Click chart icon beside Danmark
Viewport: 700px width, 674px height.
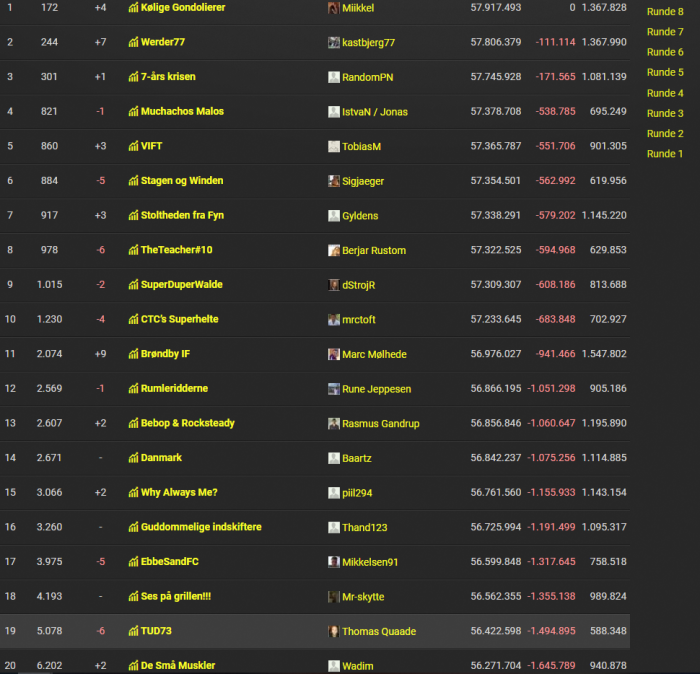(133, 458)
